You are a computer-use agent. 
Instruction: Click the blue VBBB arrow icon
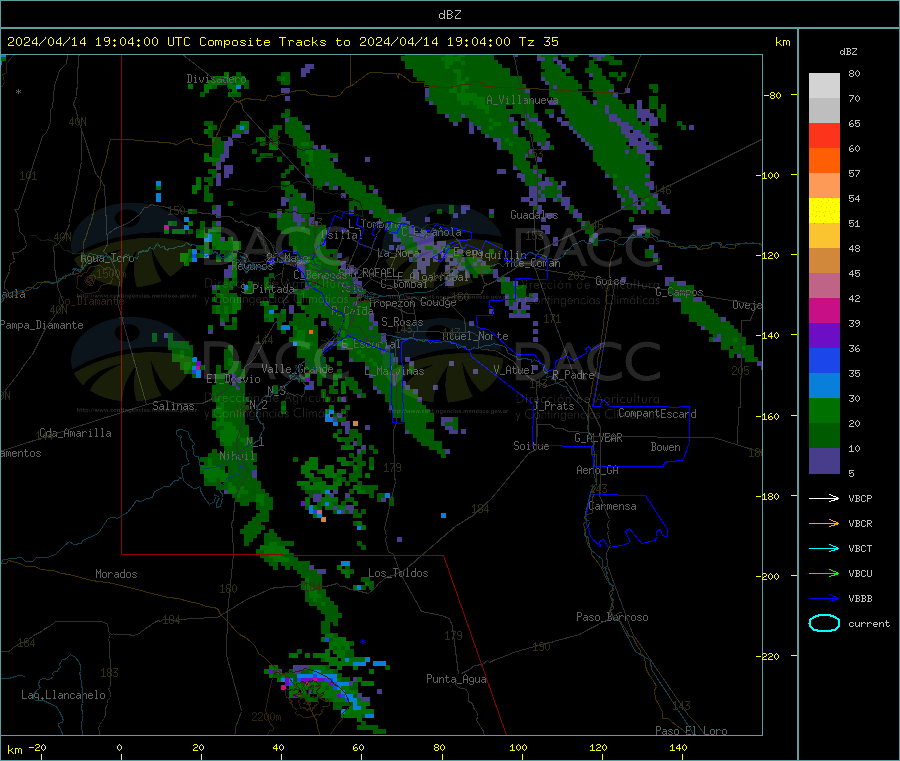(x=824, y=598)
